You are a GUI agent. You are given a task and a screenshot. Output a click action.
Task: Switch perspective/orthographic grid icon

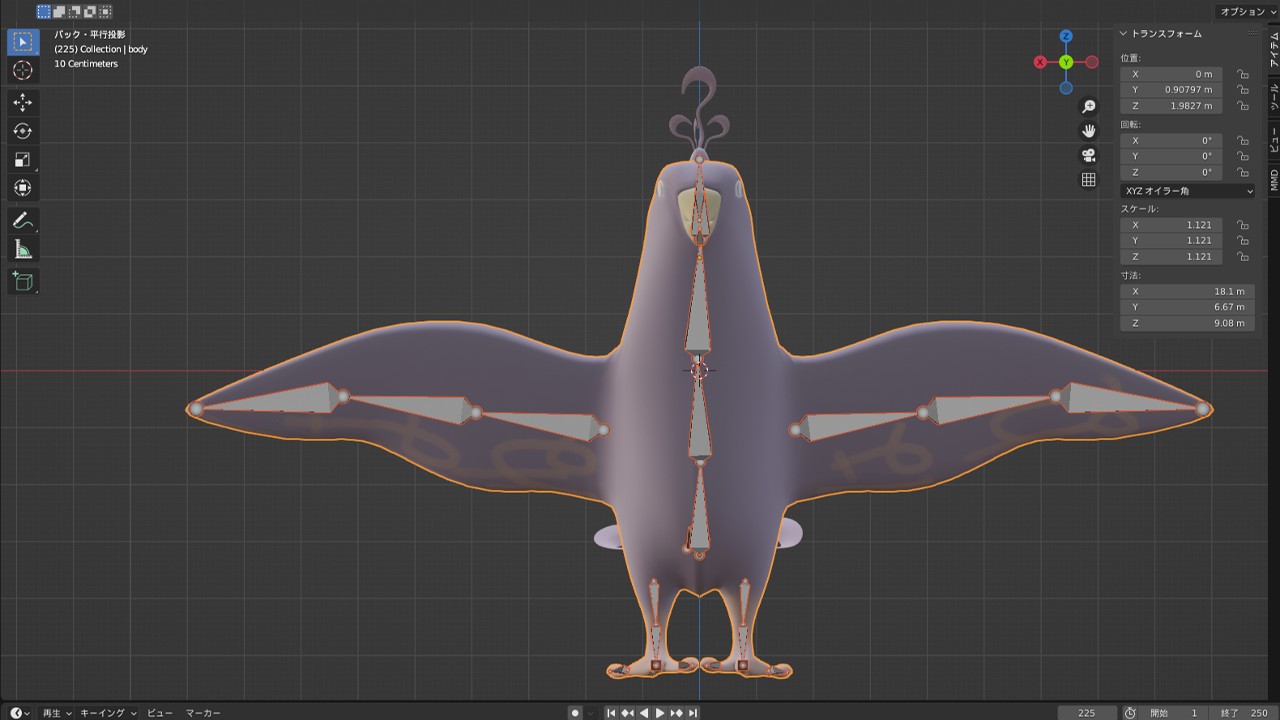pyautogui.click(x=1089, y=180)
